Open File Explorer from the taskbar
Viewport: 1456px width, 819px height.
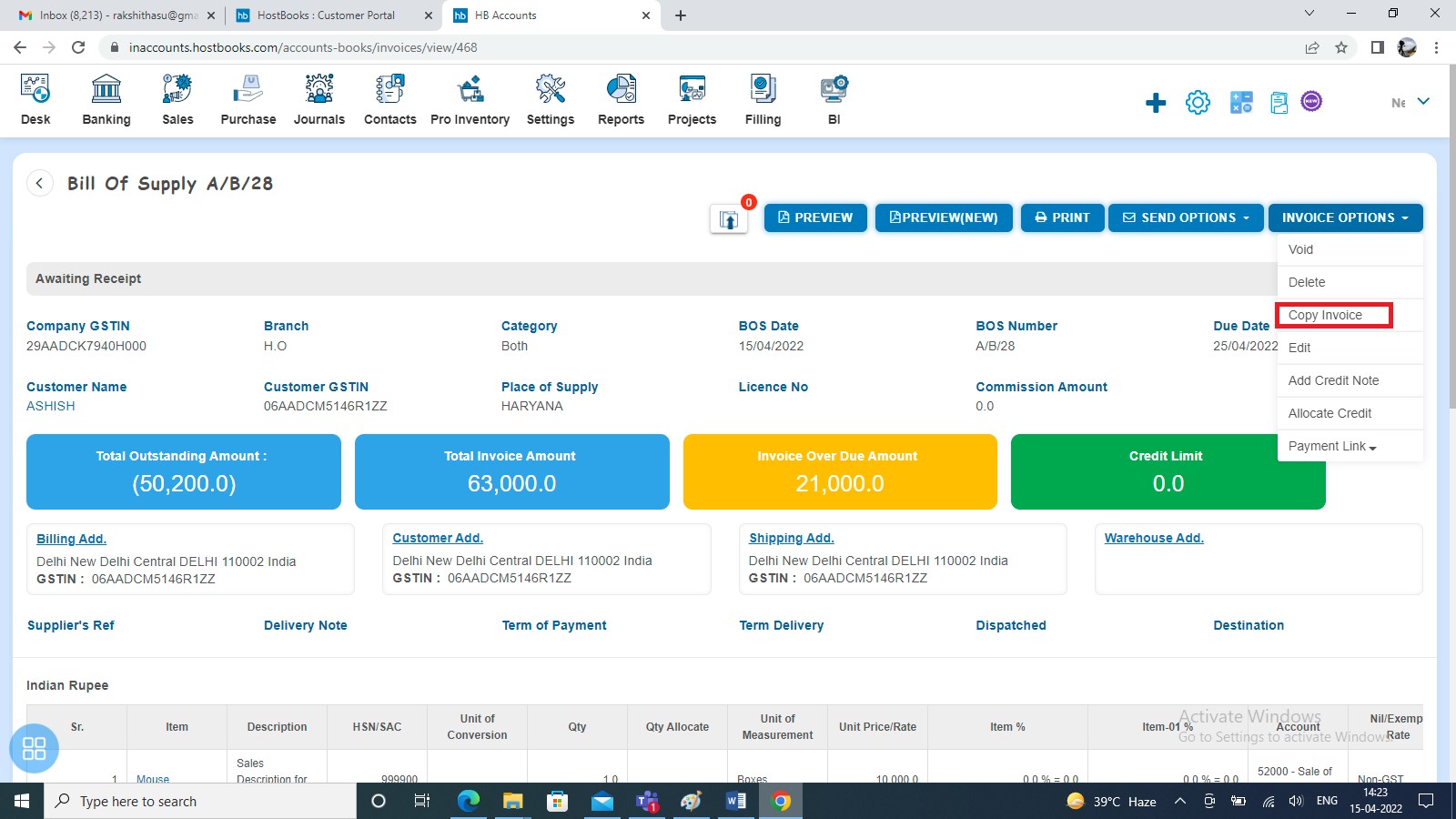pyautogui.click(x=512, y=801)
